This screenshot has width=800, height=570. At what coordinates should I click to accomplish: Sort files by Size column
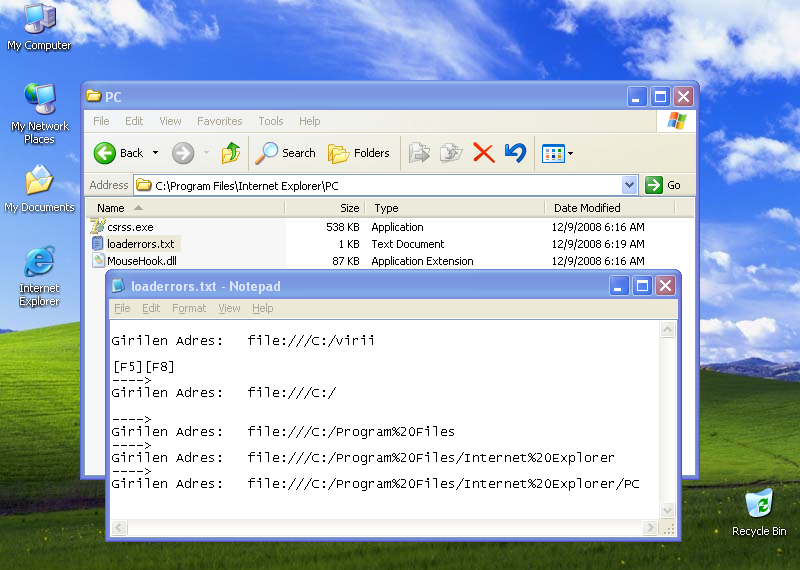coord(326,208)
